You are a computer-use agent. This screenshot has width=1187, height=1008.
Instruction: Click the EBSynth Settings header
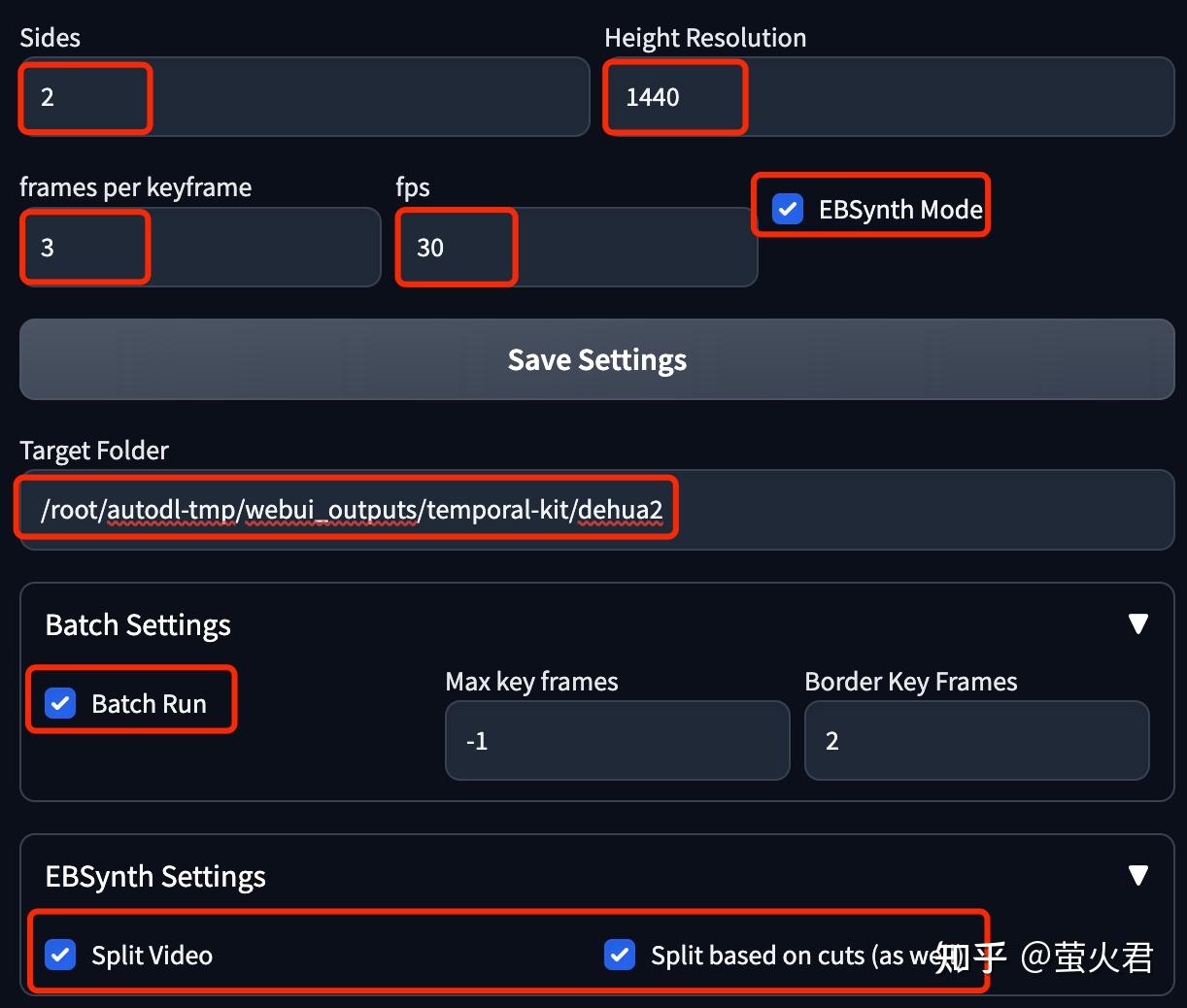[x=155, y=875]
